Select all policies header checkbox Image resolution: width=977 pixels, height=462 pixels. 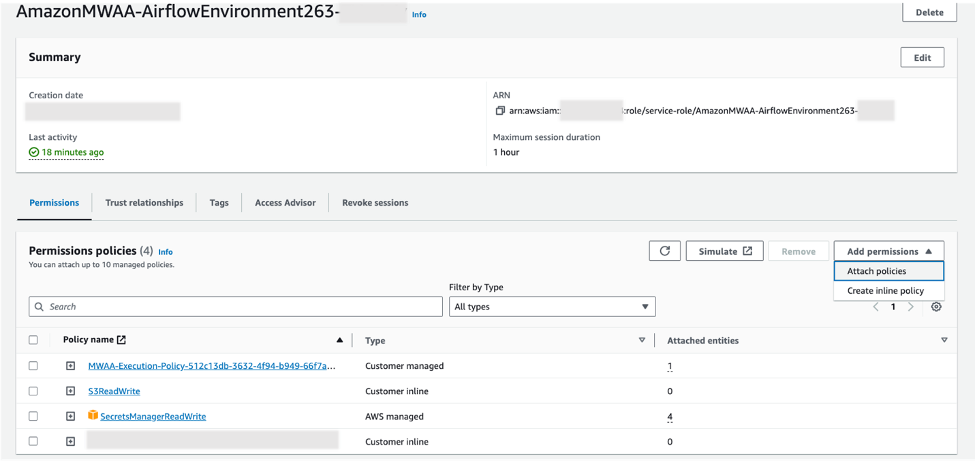34,340
